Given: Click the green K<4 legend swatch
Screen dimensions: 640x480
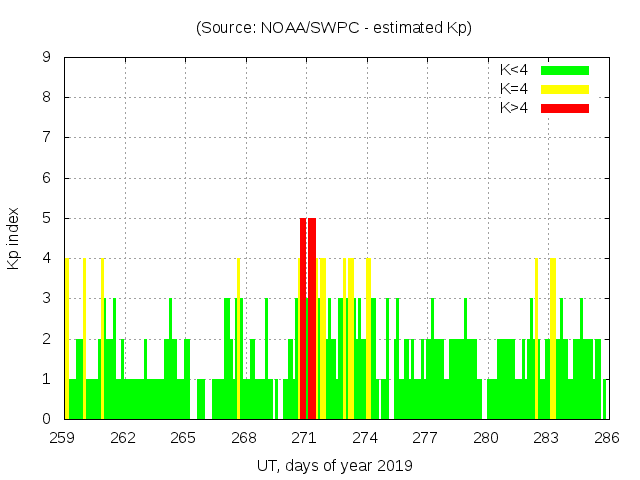Looking at the screenshot, I should (565, 70).
